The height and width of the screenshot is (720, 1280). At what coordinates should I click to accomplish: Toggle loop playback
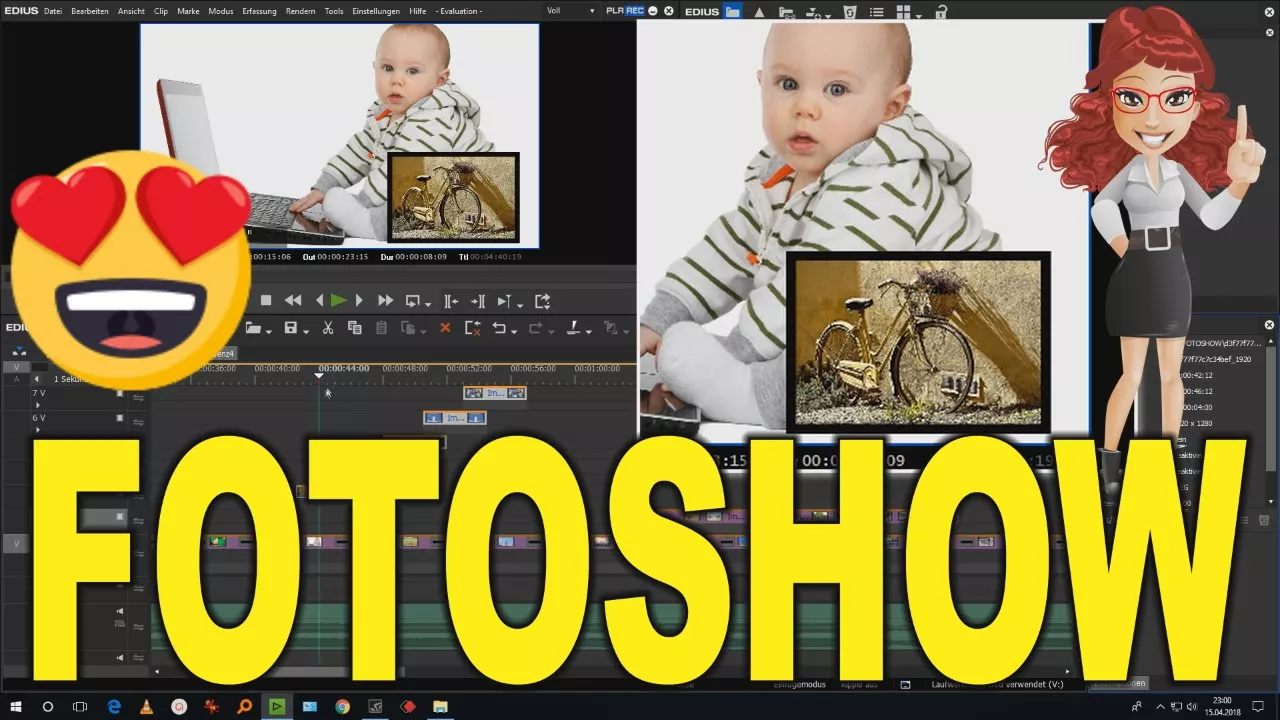coord(412,300)
